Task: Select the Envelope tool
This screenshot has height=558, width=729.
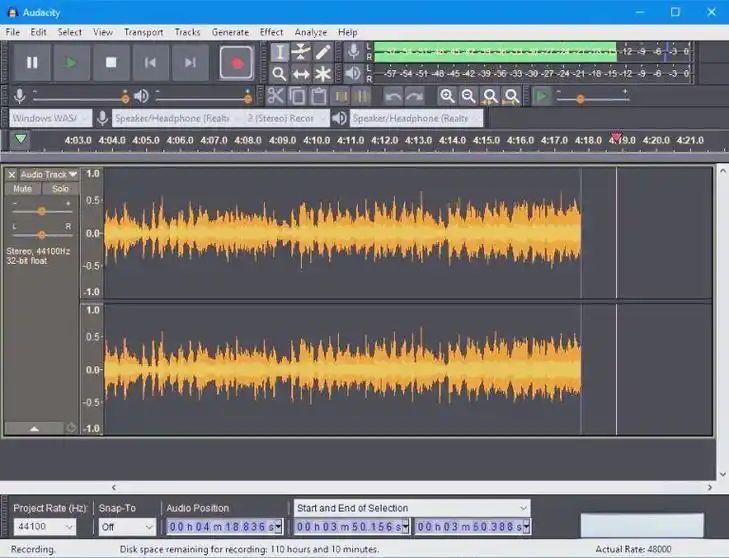Action: [301, 52]
